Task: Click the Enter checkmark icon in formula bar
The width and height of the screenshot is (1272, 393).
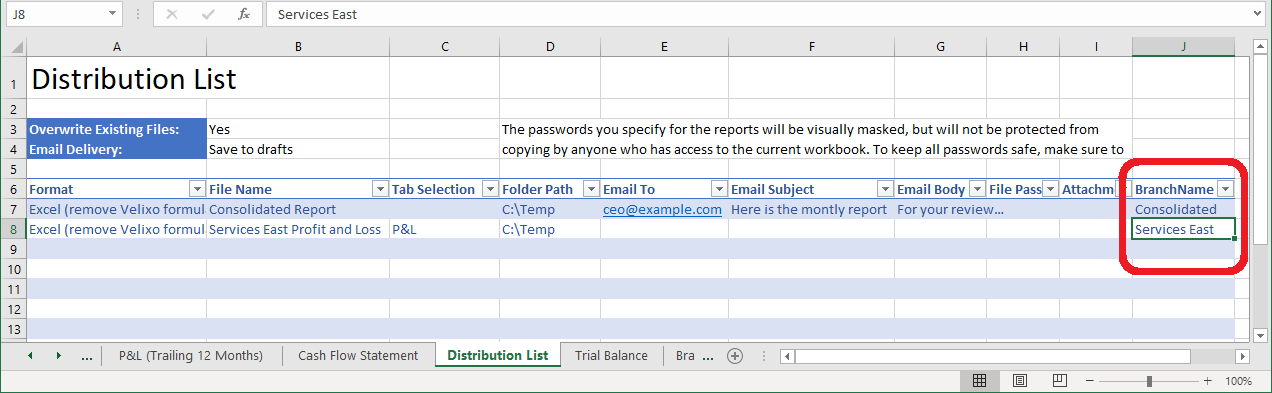Action: pos(208,15)
